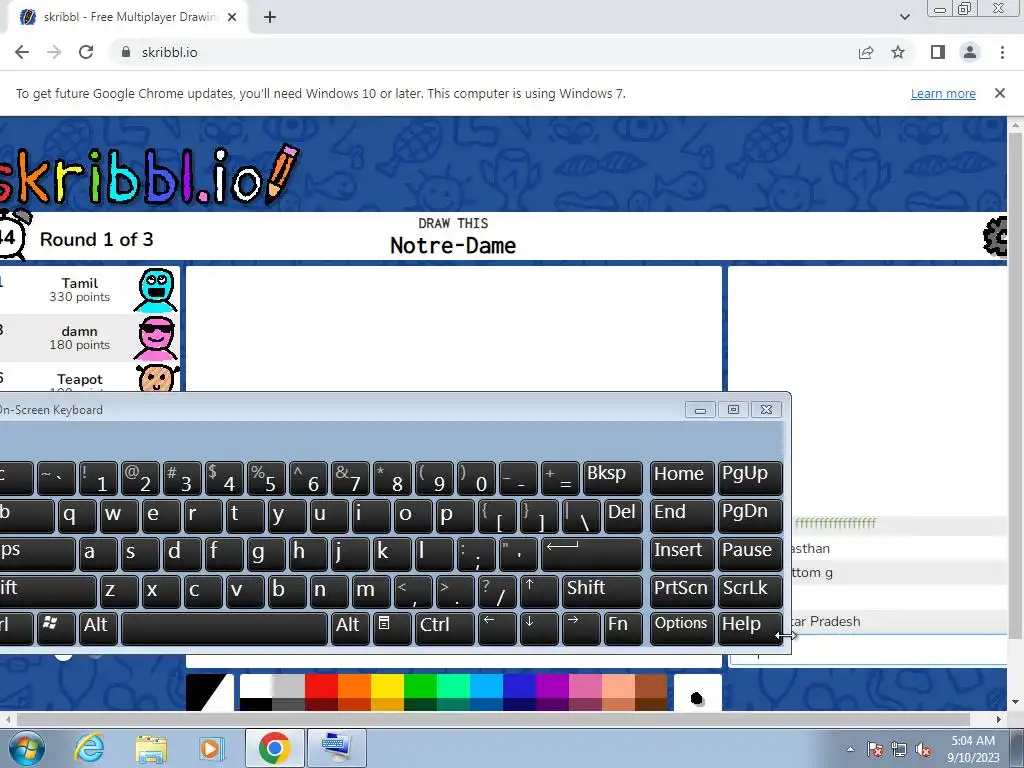
Task: Click the Options key on keyboard
Action: point(682,628)
